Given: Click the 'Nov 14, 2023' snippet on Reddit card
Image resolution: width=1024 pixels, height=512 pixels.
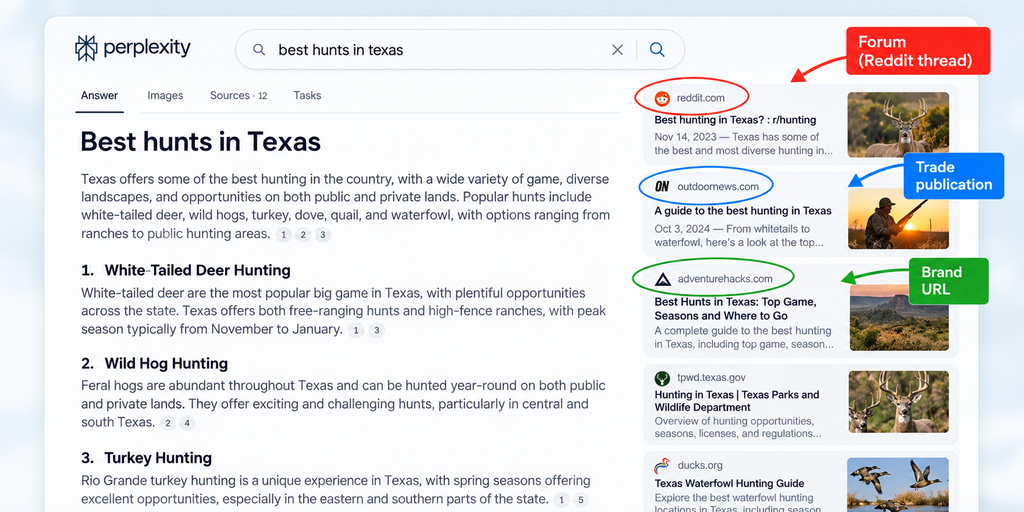Looking at the screenshot, I should (744, 144).
